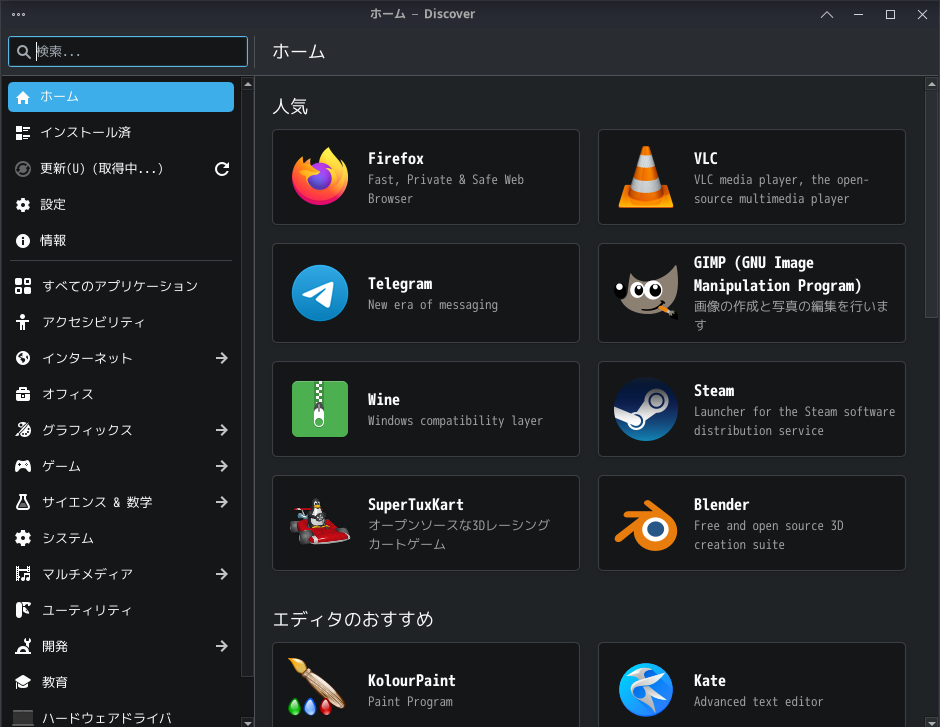Click the GIMP image editor icon
Image resolution: width=940 pixels, height=727 pixels.
coord(645,292)
